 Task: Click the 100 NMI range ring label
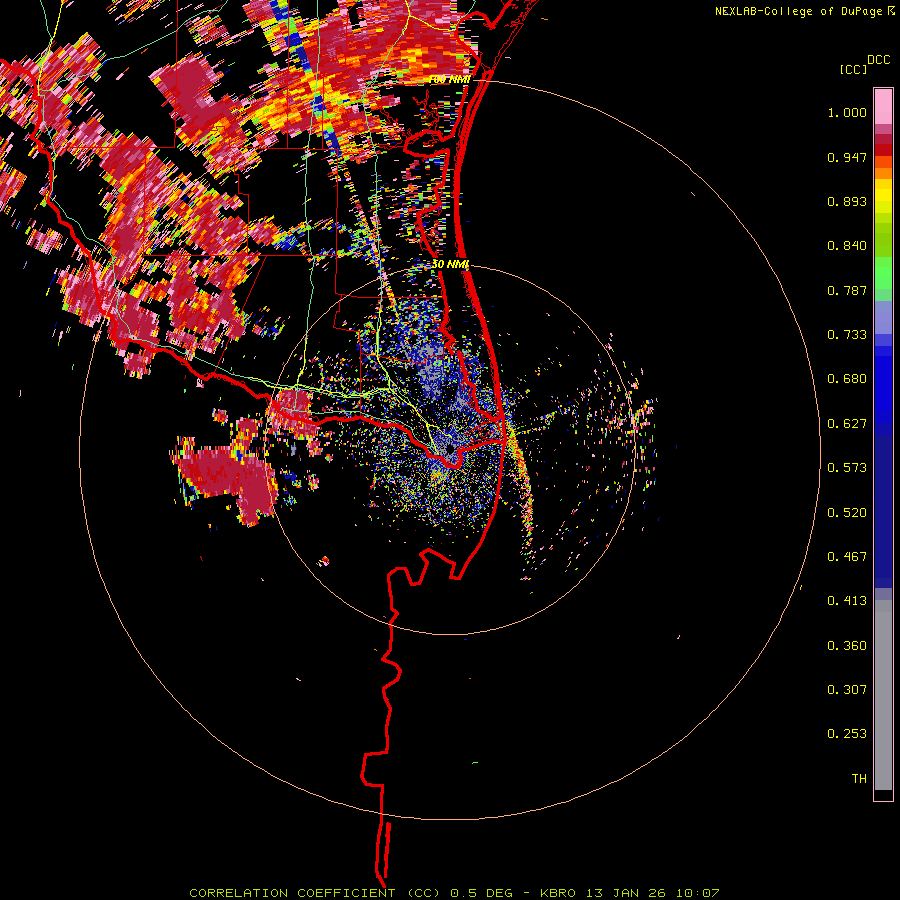(450, 80)
